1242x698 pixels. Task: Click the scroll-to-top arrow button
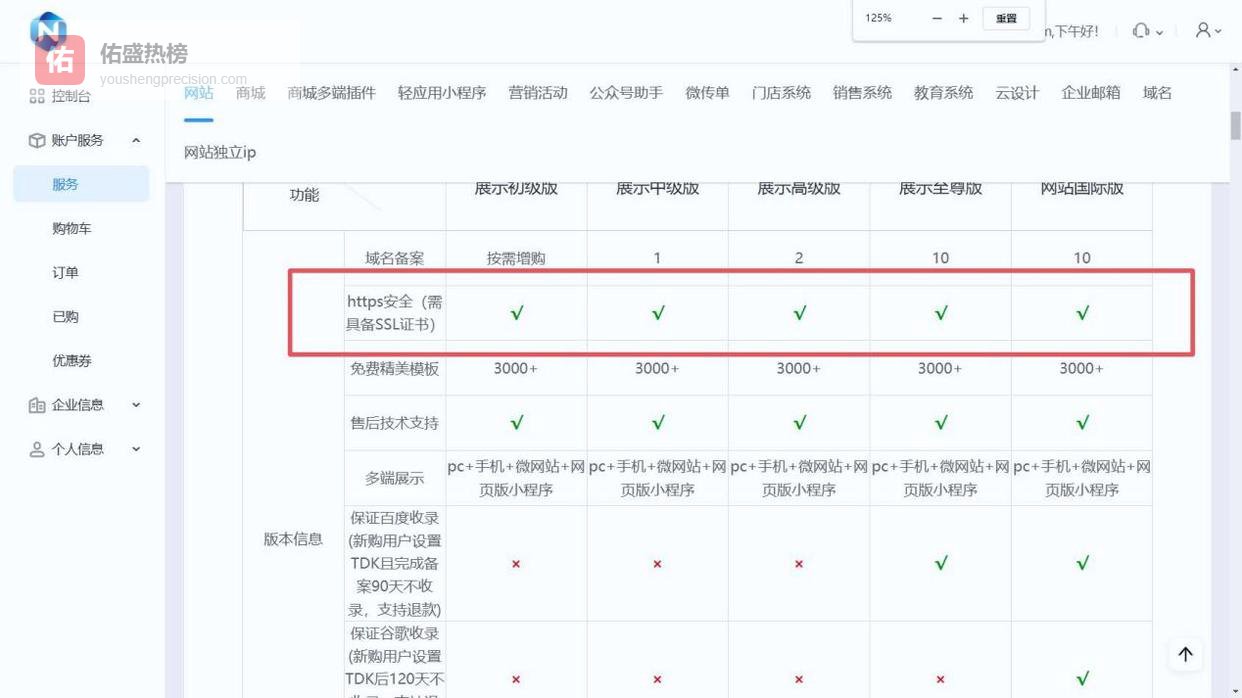pyautogui.click(x=1185, y=654)
